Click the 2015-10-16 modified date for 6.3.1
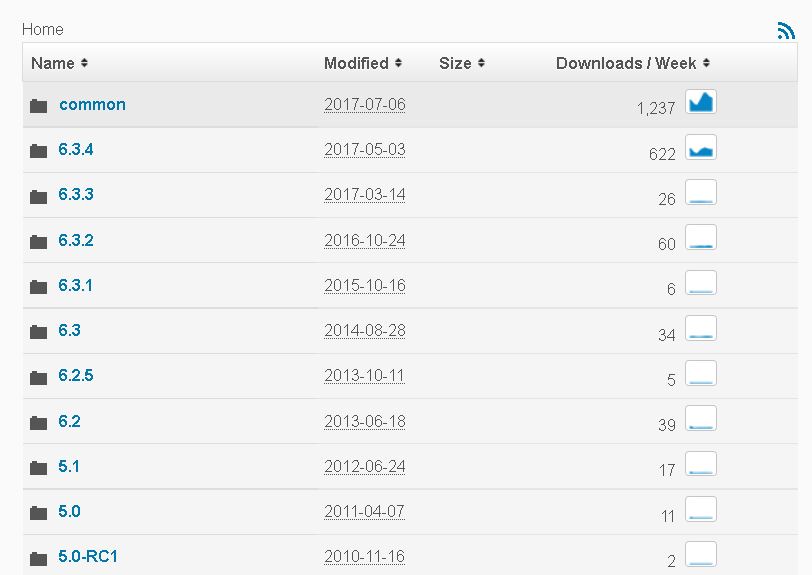The height and width of the screenshot is (575, 812). (x=365, y=285)
